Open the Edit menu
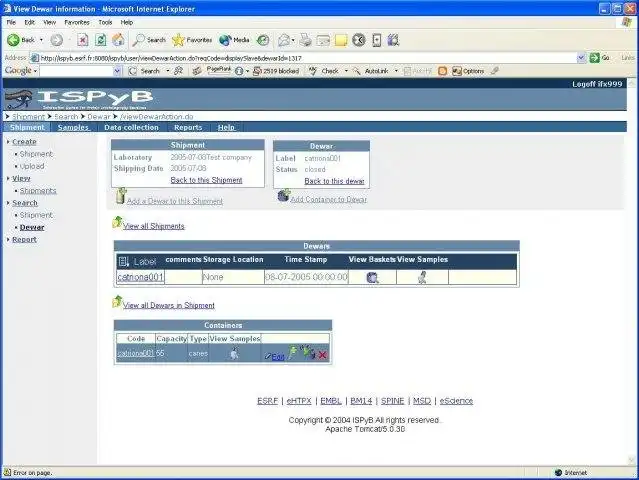The width and height of the screenshot is (639, 480). click(29, 22)
